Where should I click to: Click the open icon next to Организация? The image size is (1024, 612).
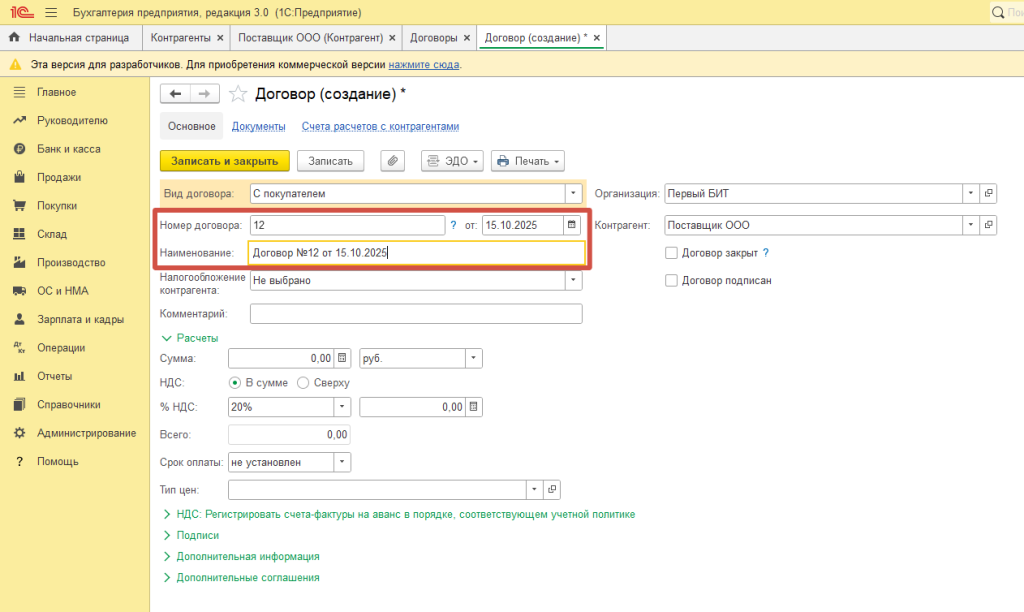coord(989,194)
